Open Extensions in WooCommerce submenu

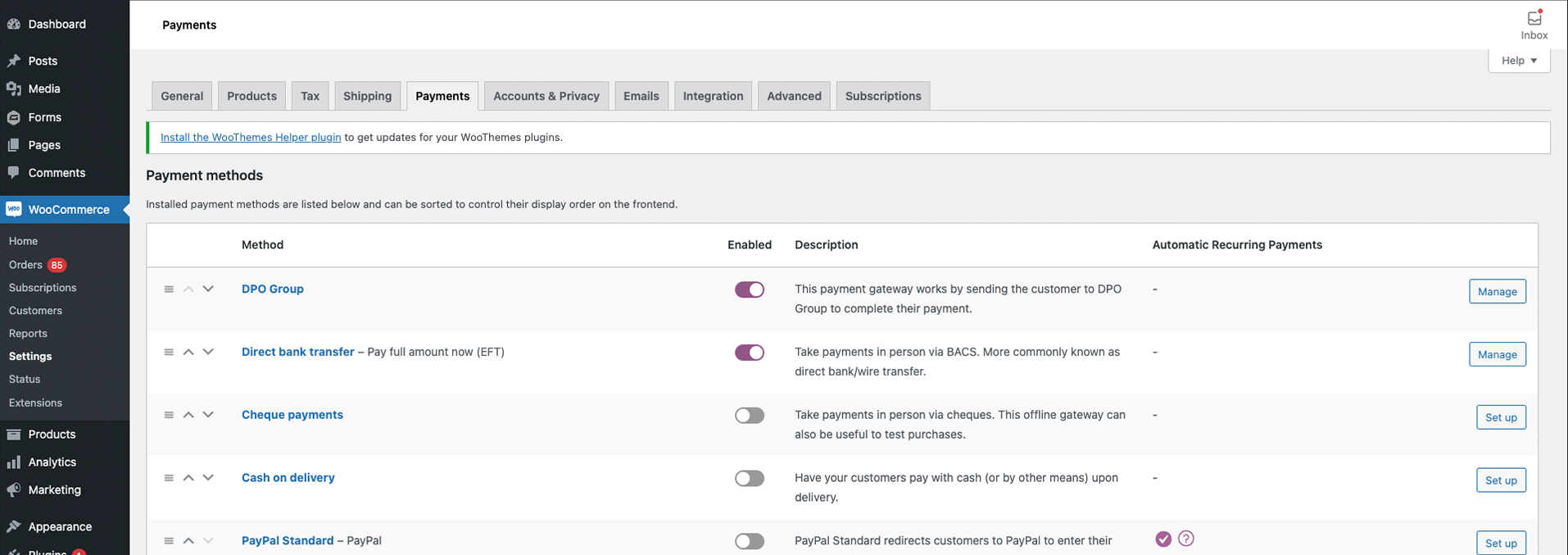[35, 403]
